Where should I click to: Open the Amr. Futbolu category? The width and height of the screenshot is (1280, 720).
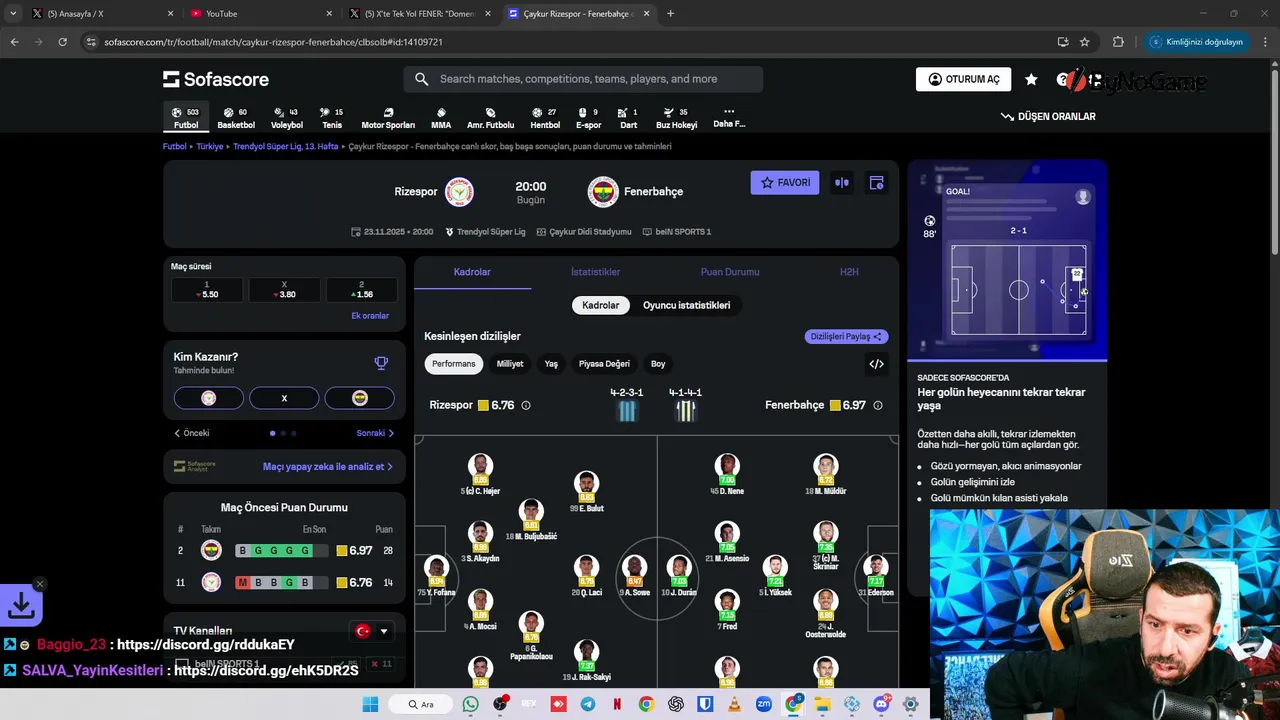[490, 118]
